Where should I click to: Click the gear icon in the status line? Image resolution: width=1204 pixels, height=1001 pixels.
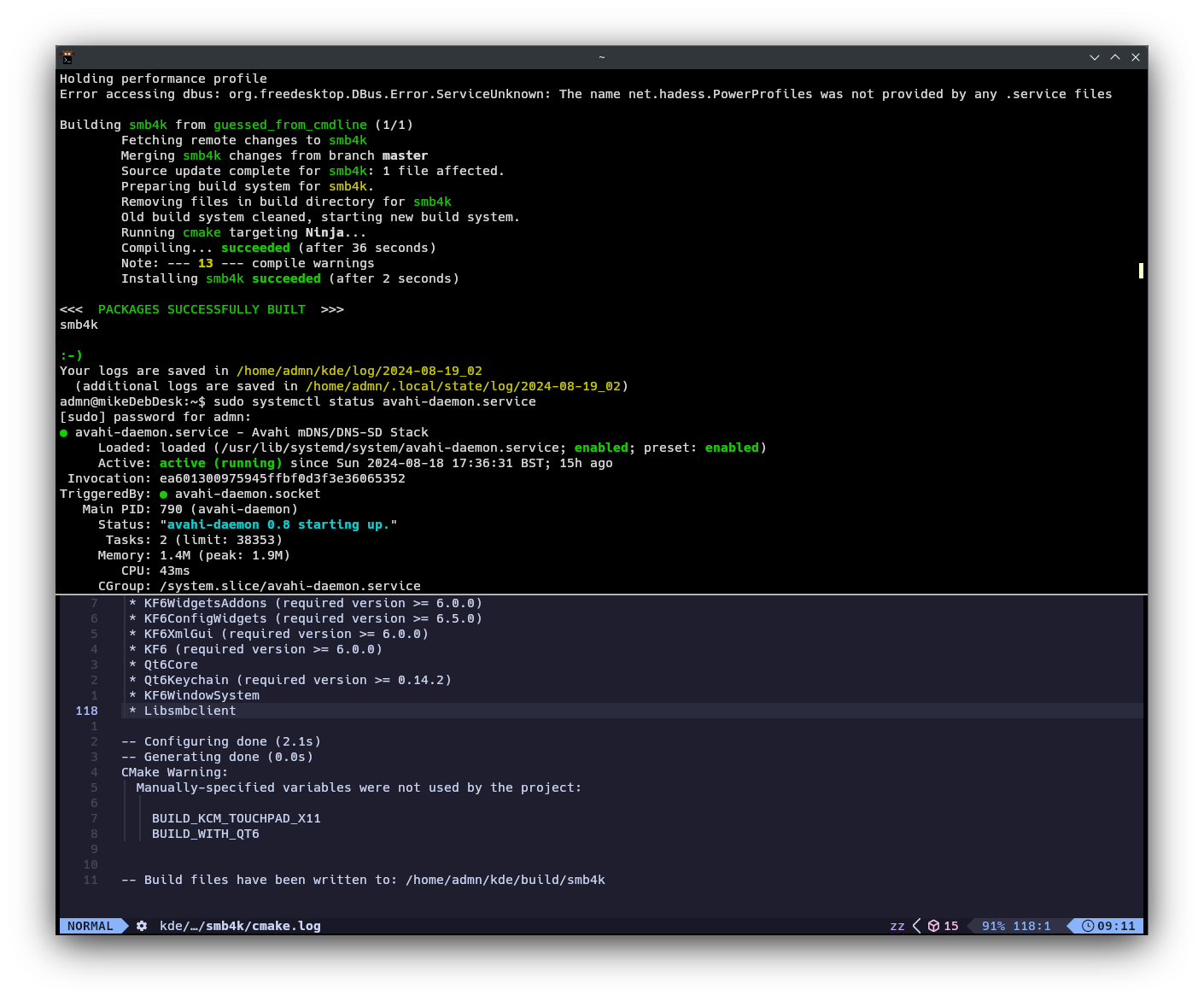pos(142,926)
